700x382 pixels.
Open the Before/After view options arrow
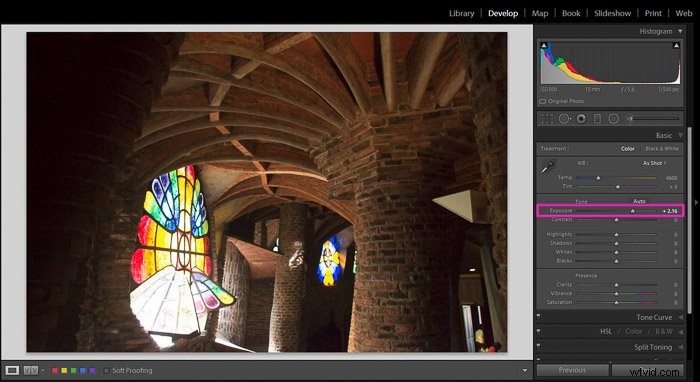tap(42, 370)
